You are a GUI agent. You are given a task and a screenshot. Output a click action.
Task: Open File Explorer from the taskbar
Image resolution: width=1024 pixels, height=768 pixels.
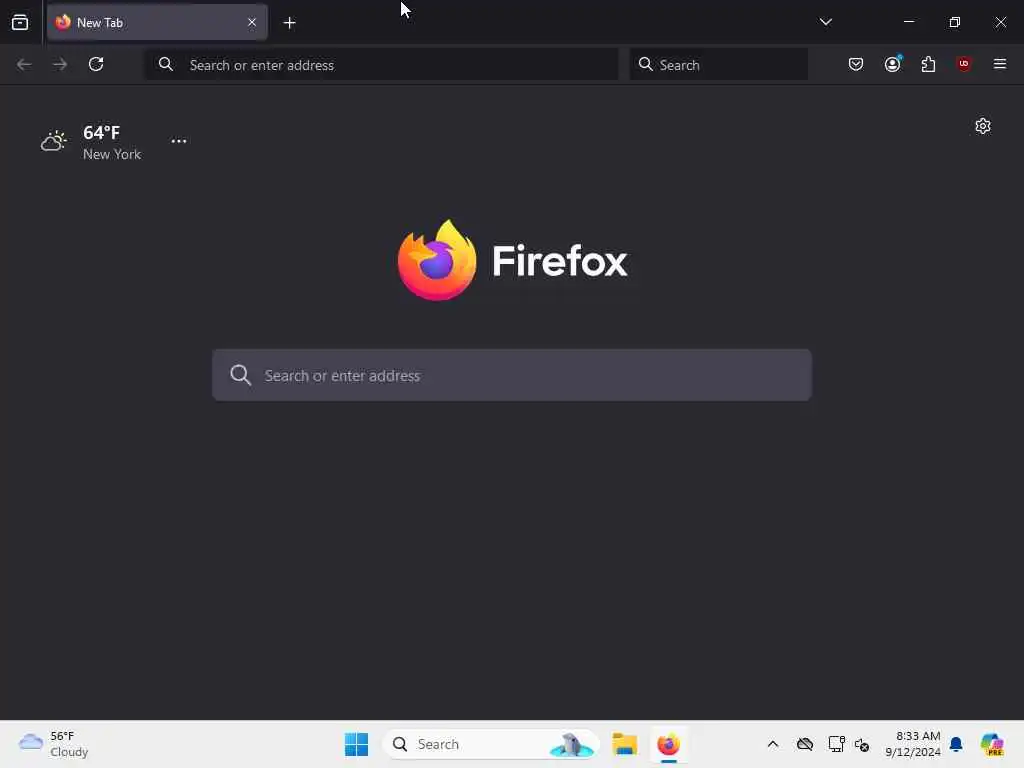pos(624,744)
